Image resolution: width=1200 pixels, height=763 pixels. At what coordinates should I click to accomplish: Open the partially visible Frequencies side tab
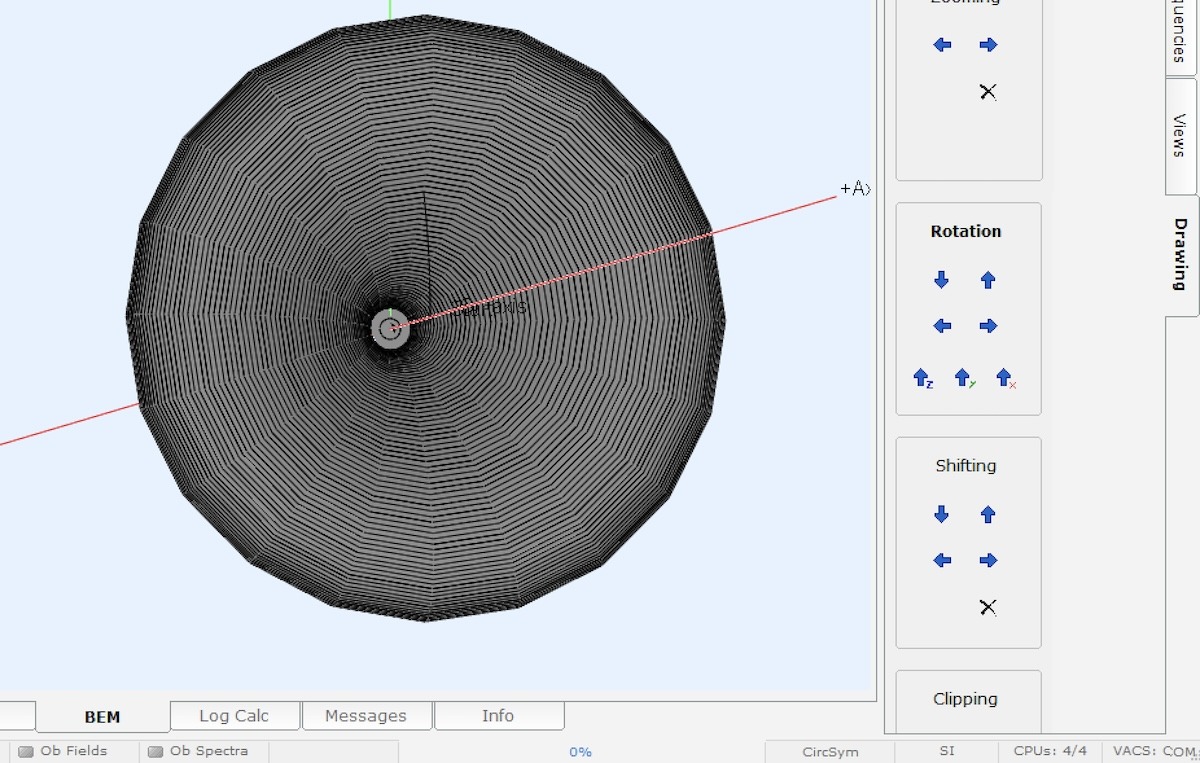[x=1181, y=36]
